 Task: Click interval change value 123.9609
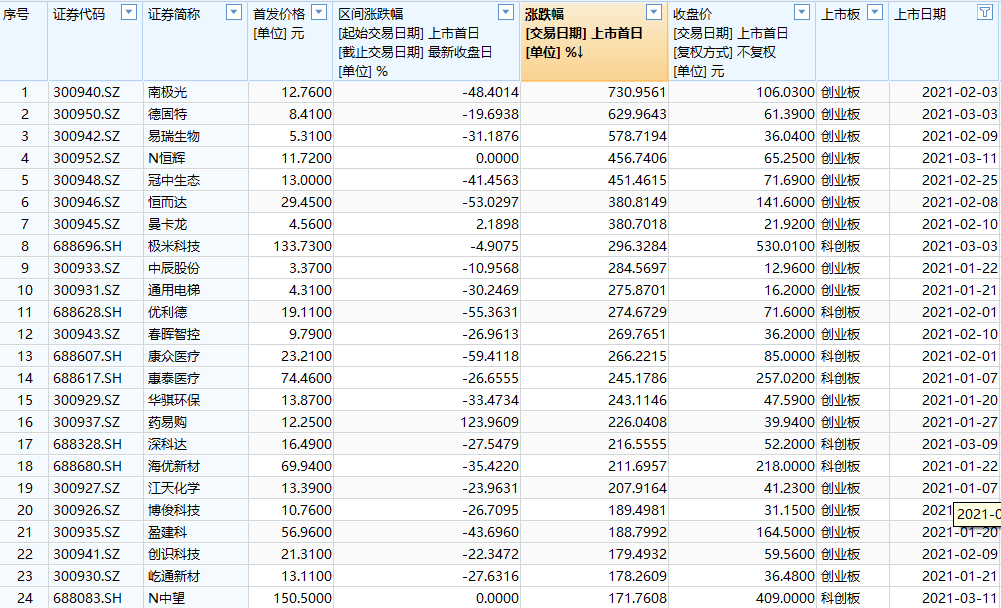click(x=489, y=422)
